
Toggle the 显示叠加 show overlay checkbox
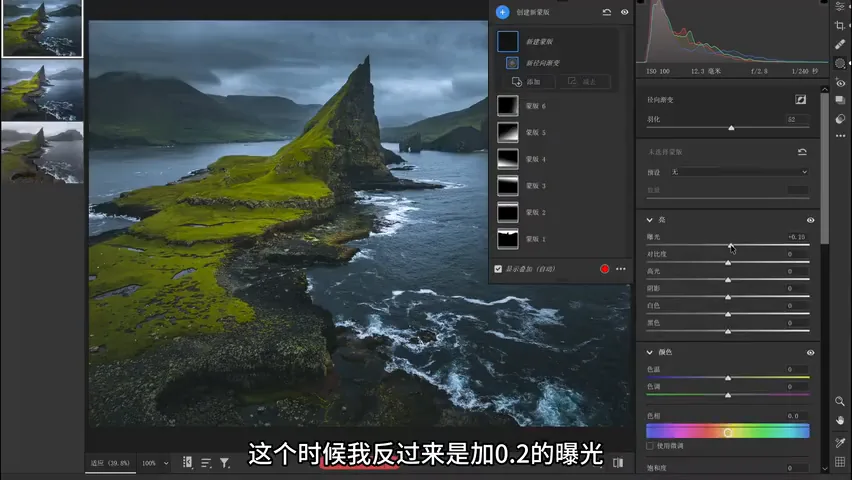(498, 269)
